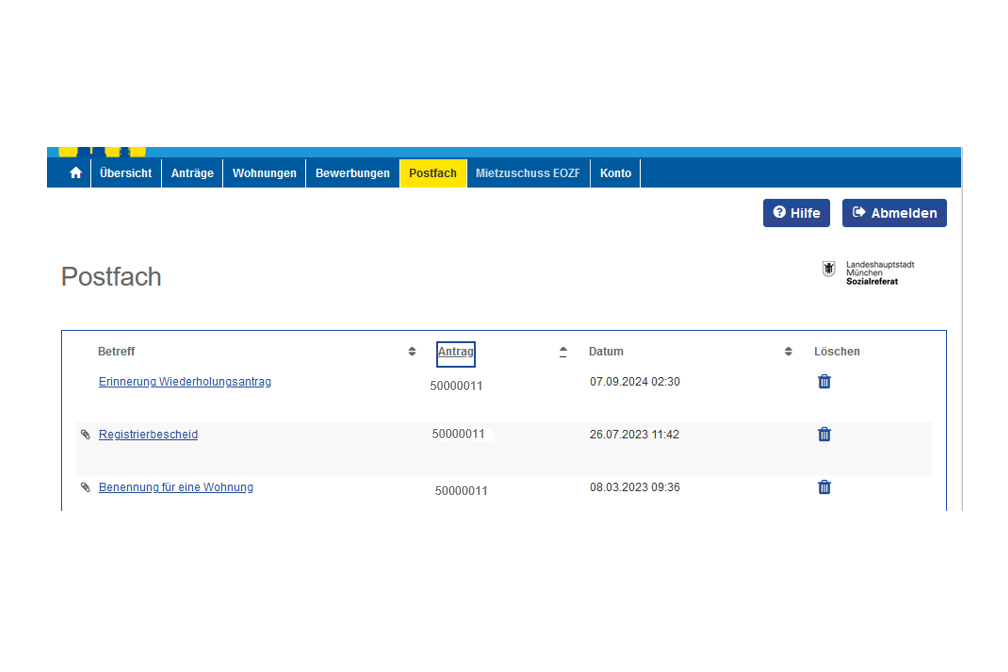Go to the Bewerbungen tab
This screenshot has width=1008, height=672.
coord(352,173)
